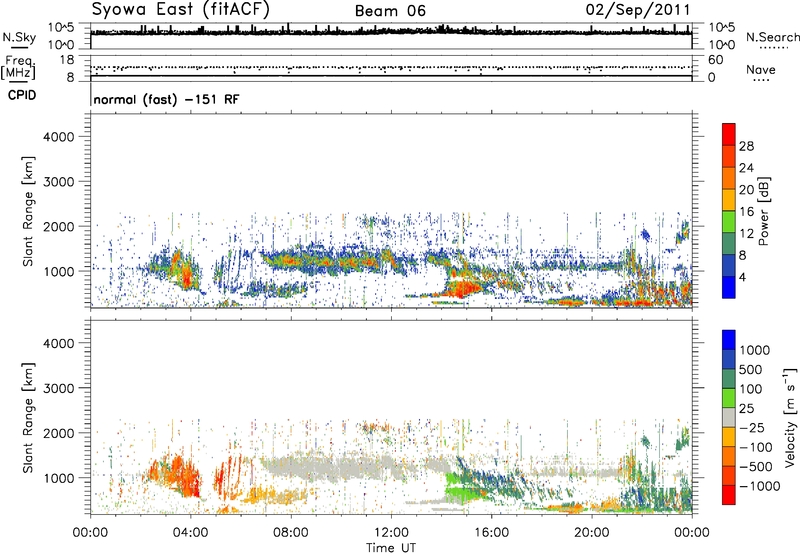Click the power panel 'Slant Range [km]' label
The width and height of the screenshot is (800, 554).
pyautogui.click(x=29, y=211)
